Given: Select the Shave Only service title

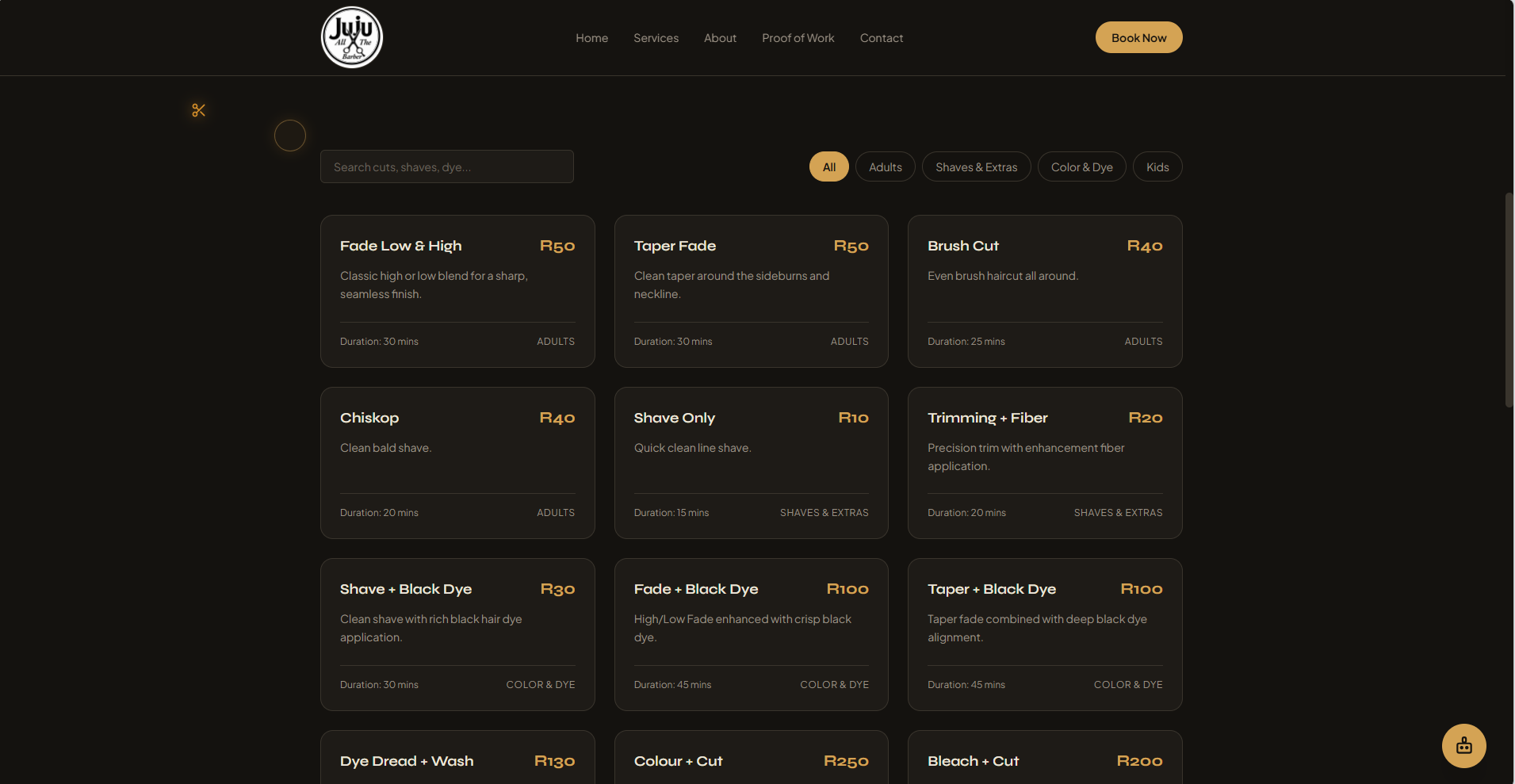Looking at the screenshot, I should click(x=675, y=418).
